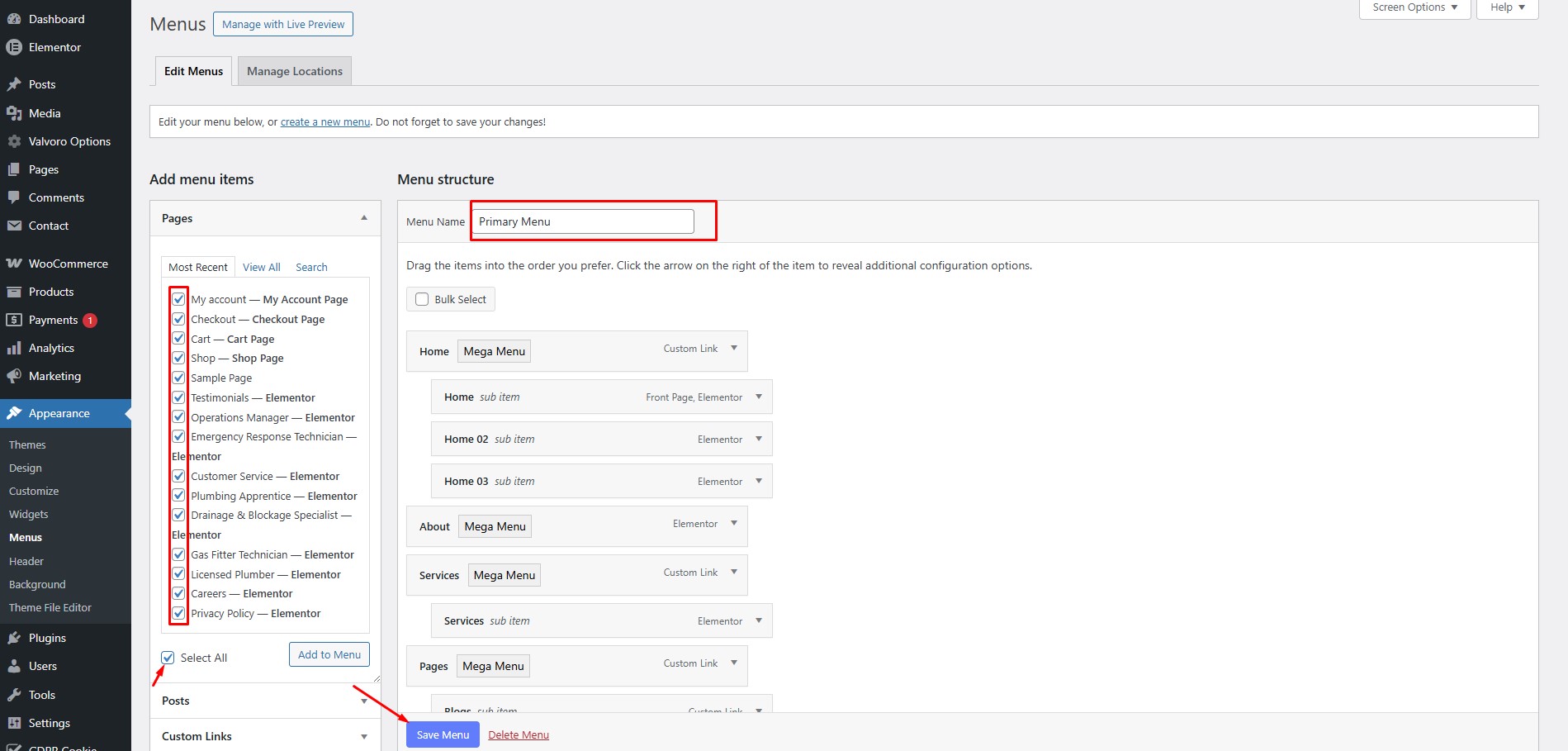This screenshot has height=751, width=1568.
Task: Click the create a new menu link
Action: tap(325, 121)
